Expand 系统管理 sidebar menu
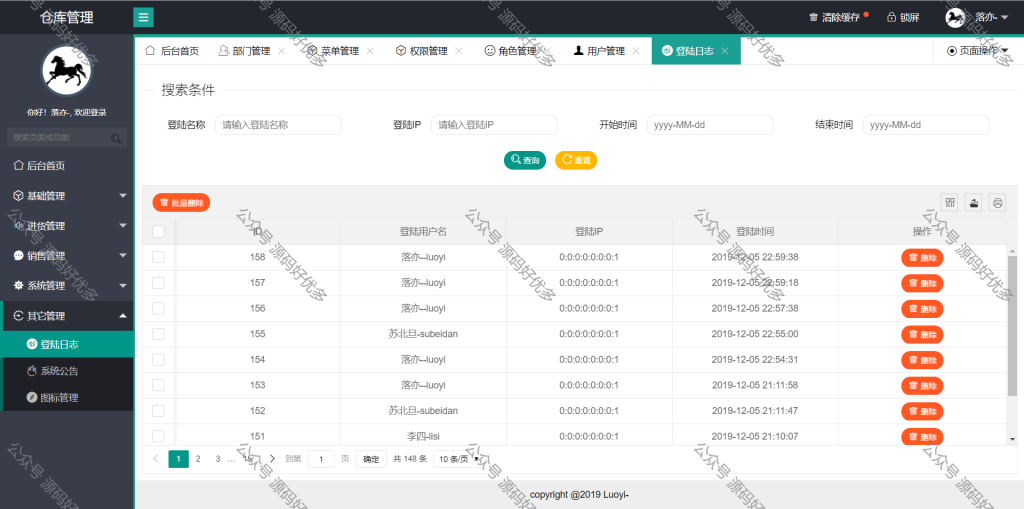The height and width of the screenshot is (509, 1024). pos(68,286)
